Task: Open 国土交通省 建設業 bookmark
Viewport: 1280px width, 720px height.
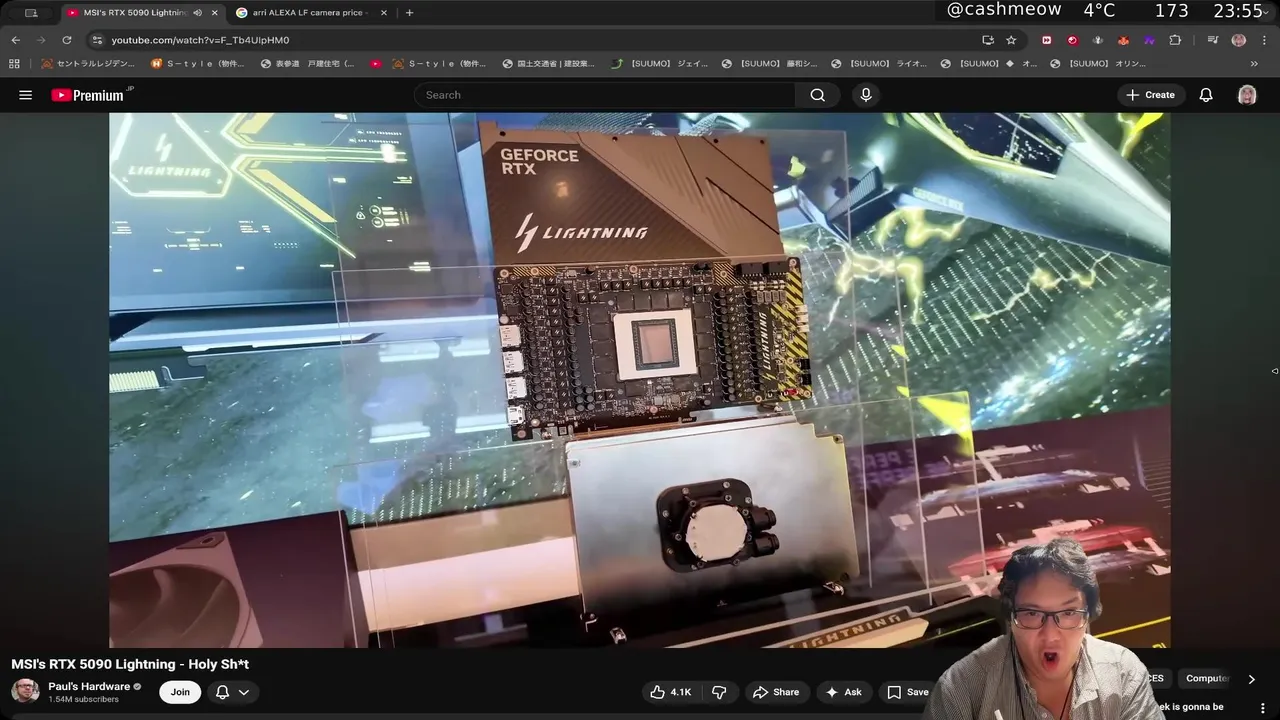Action: [x=547, y=64]
